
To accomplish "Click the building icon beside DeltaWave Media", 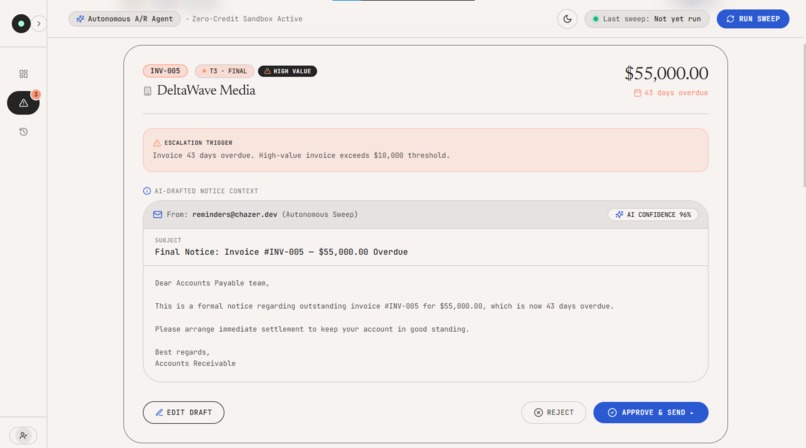I will pyautogui.click(x=148, y=91).
